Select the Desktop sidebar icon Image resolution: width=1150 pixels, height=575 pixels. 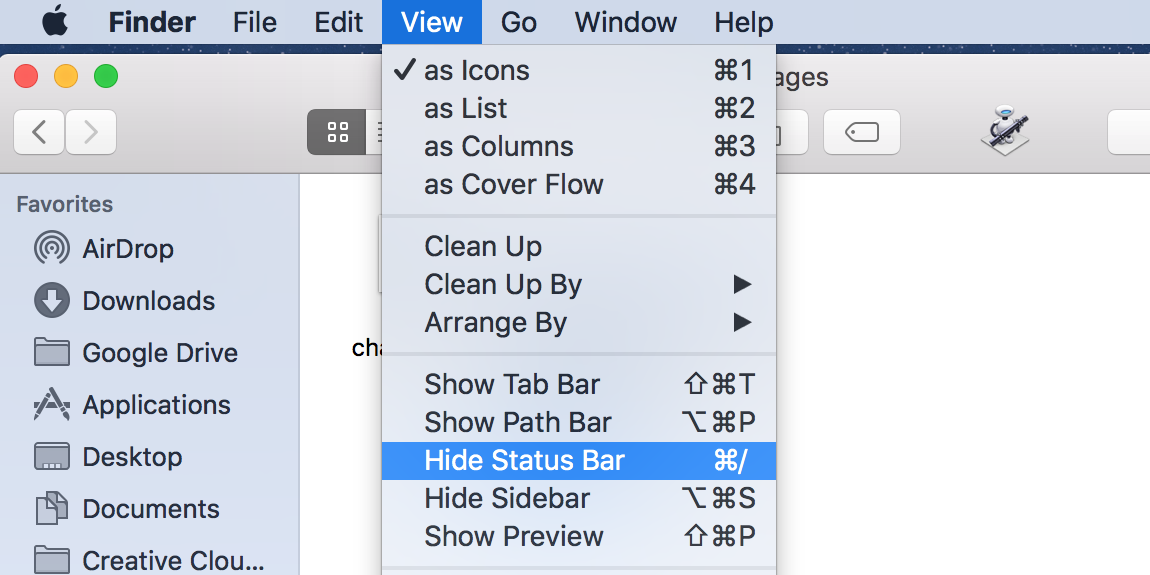(51, 457)
